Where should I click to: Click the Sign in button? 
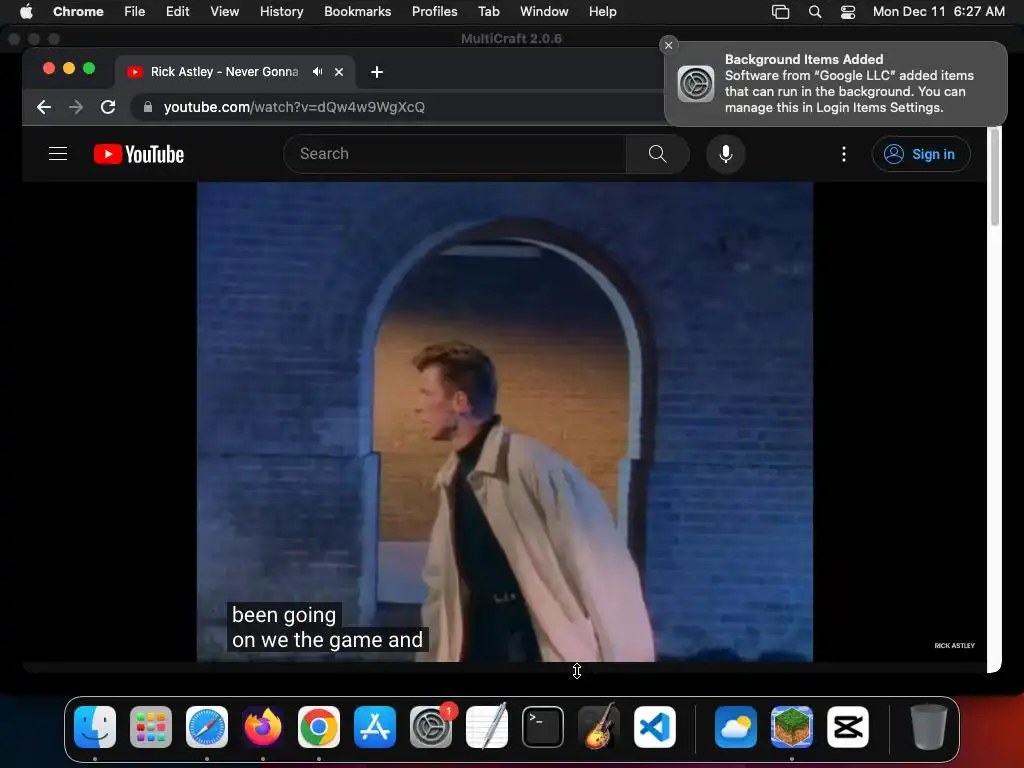921,154
